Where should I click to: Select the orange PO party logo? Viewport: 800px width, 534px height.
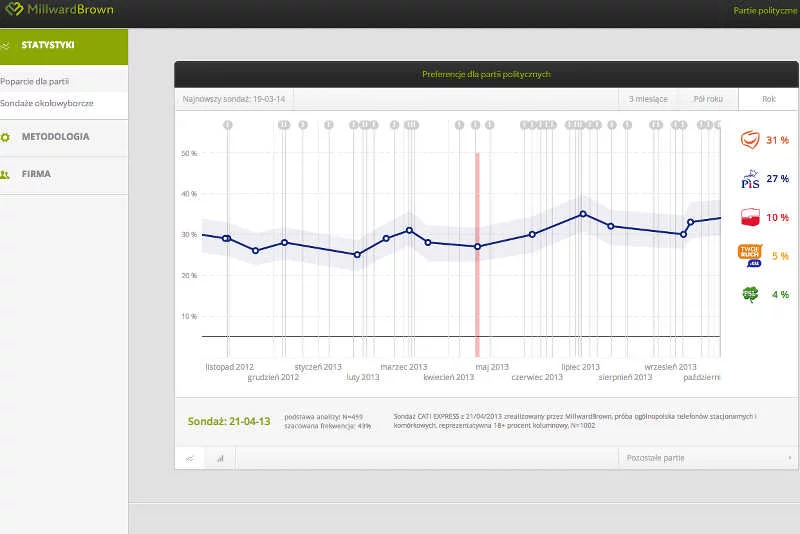tap(750, 140)
